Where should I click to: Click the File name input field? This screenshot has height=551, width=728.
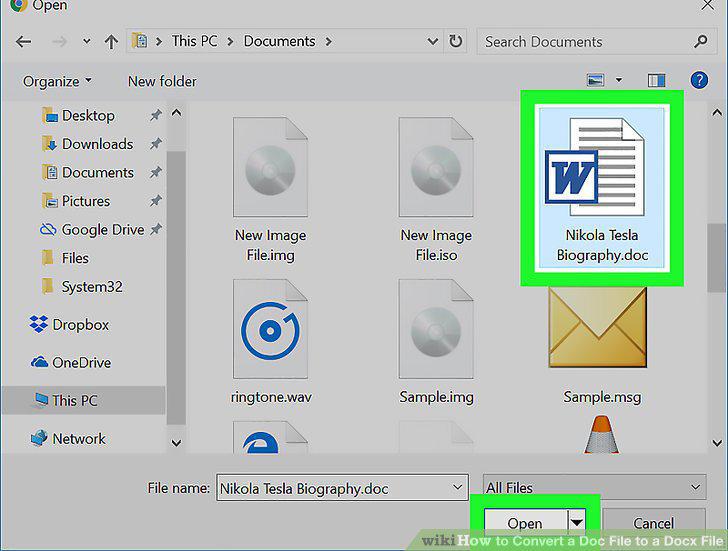(x=342, y=488)
